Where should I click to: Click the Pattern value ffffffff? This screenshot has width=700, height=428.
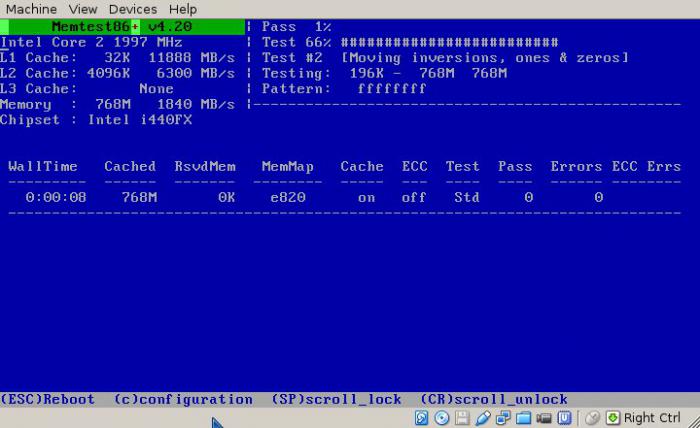click(392, 89)
